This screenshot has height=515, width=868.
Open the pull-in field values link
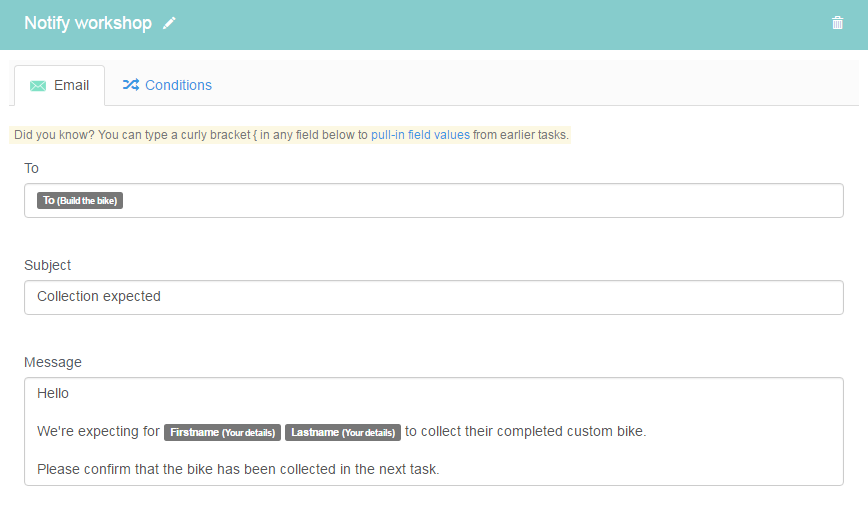(420, 135)
